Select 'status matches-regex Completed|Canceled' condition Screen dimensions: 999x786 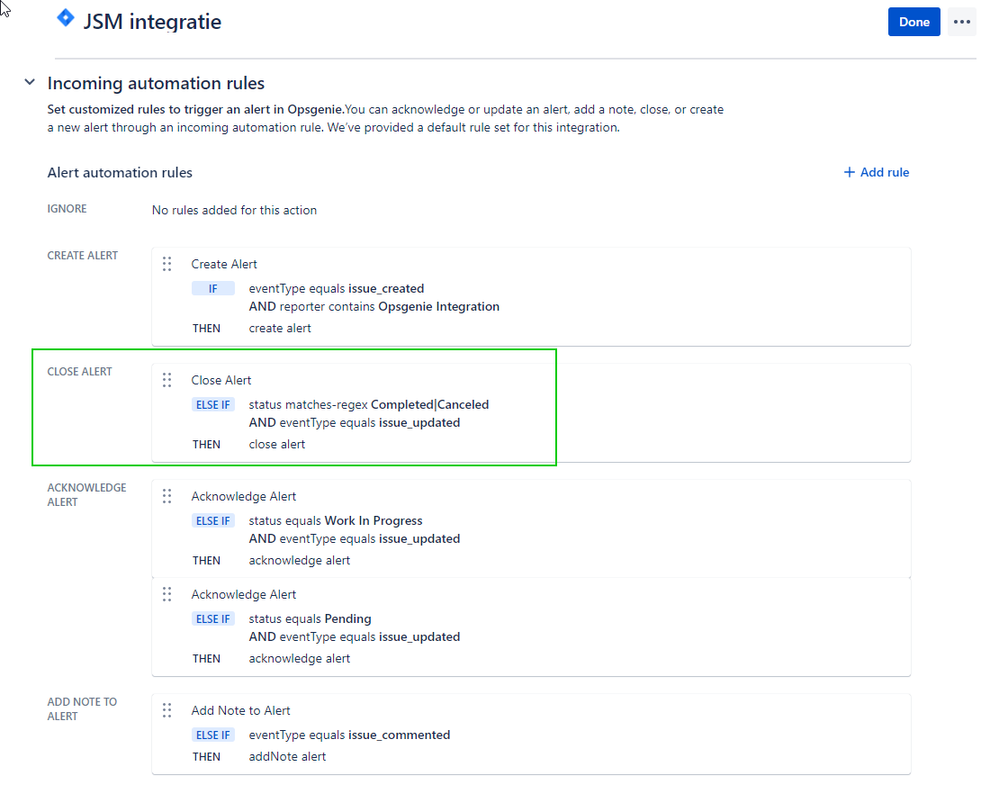pyautogui.click(x=369, y=404)
